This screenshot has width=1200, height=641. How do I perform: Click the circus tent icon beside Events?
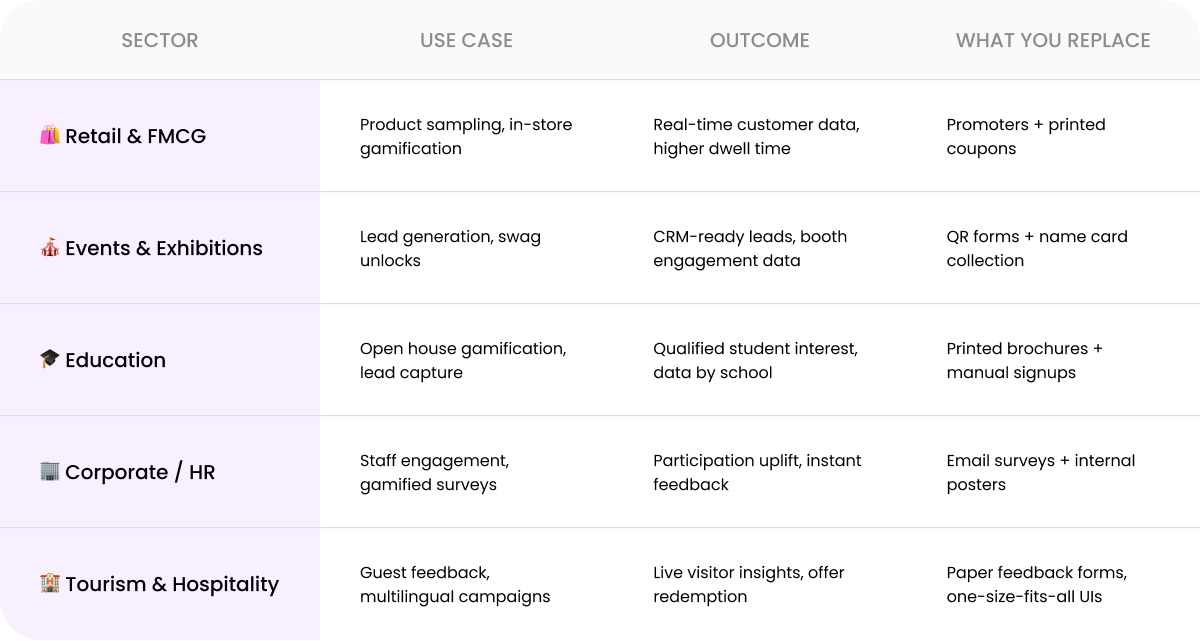coord(50,248)
